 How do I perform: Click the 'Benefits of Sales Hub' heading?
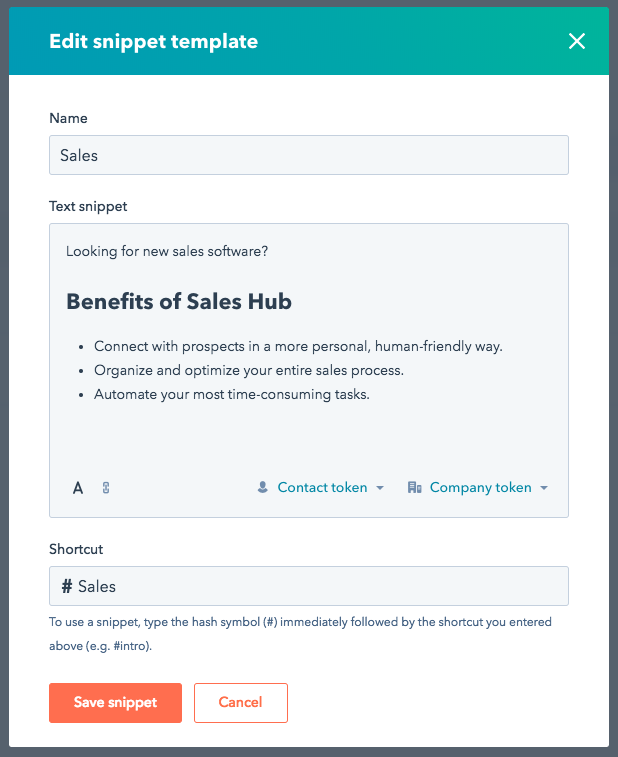179,301
